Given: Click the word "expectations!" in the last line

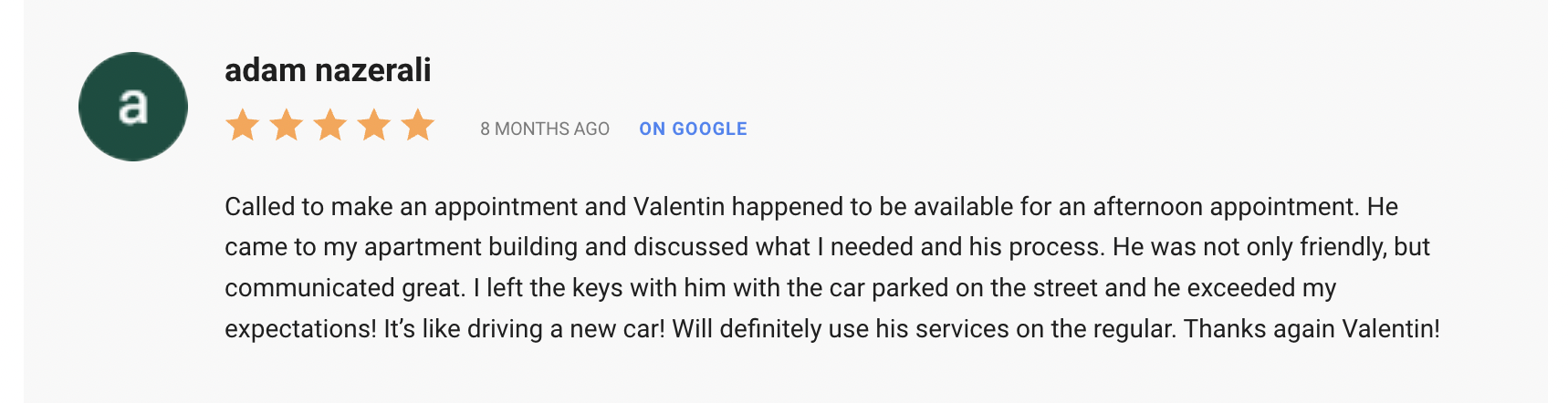Looking at the screenshot, I should coord(300,329).
